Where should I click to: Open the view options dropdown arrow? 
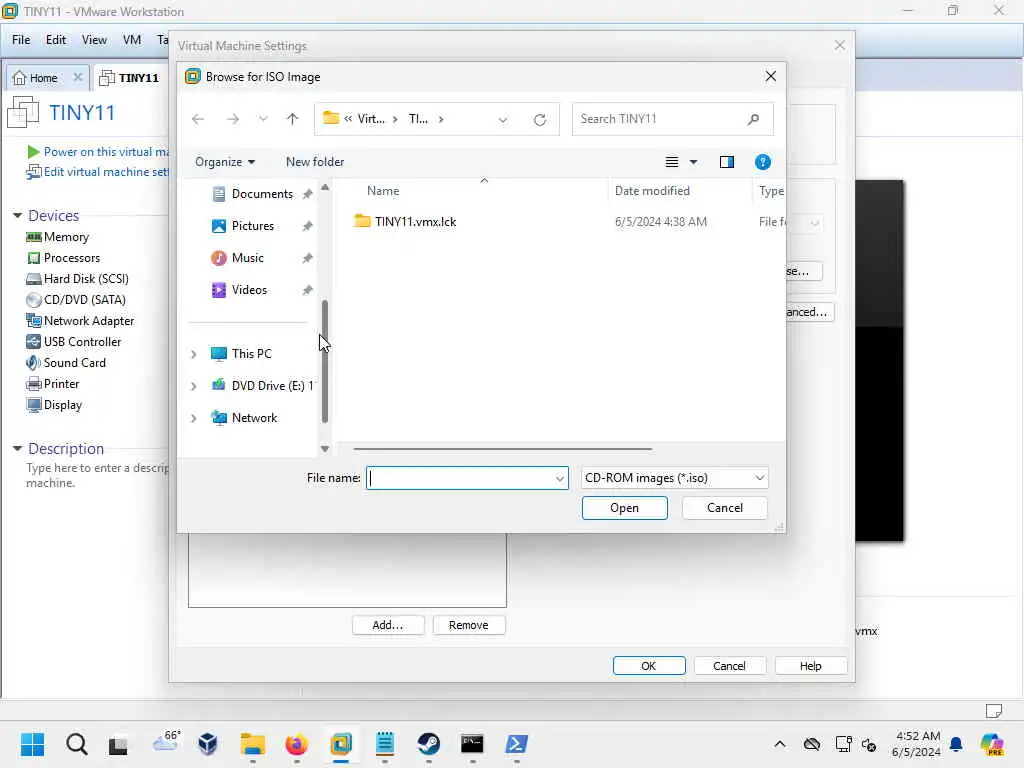coord(694,162)
